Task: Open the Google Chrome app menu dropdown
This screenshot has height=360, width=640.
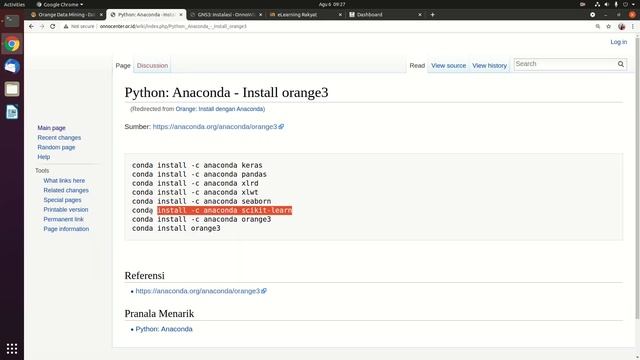Action: coord(60,4)
